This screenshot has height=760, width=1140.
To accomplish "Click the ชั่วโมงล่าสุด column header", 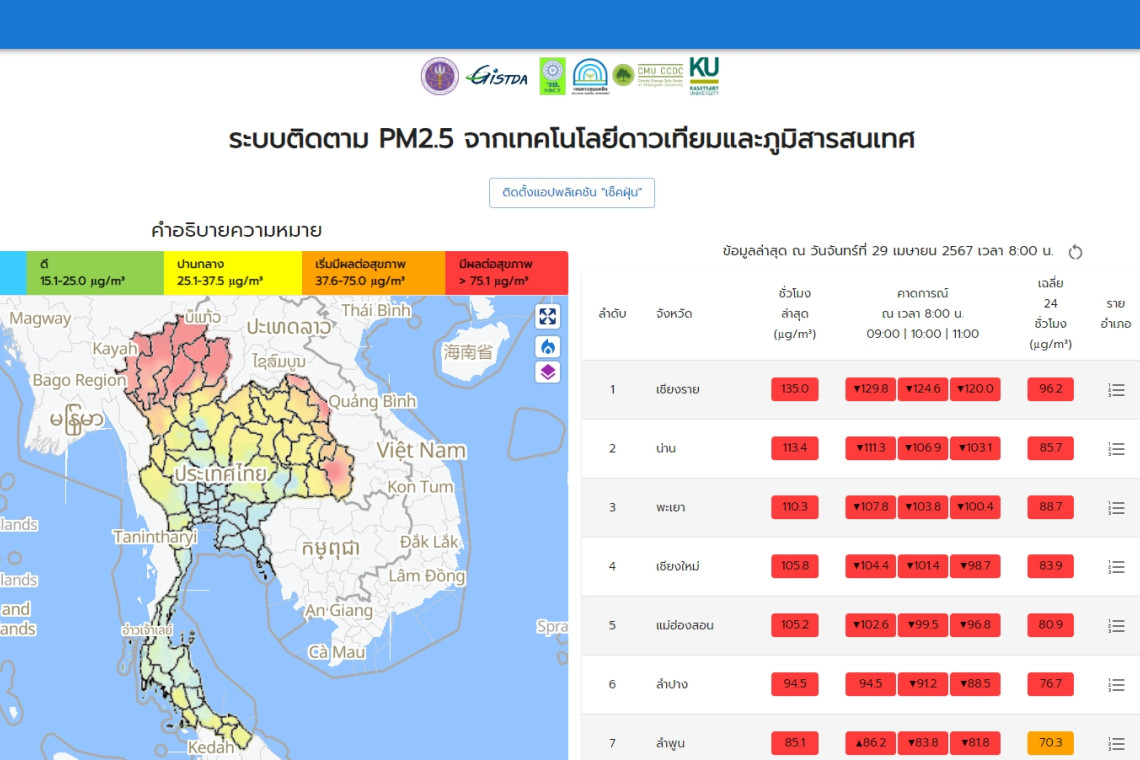I will [794, 313].
